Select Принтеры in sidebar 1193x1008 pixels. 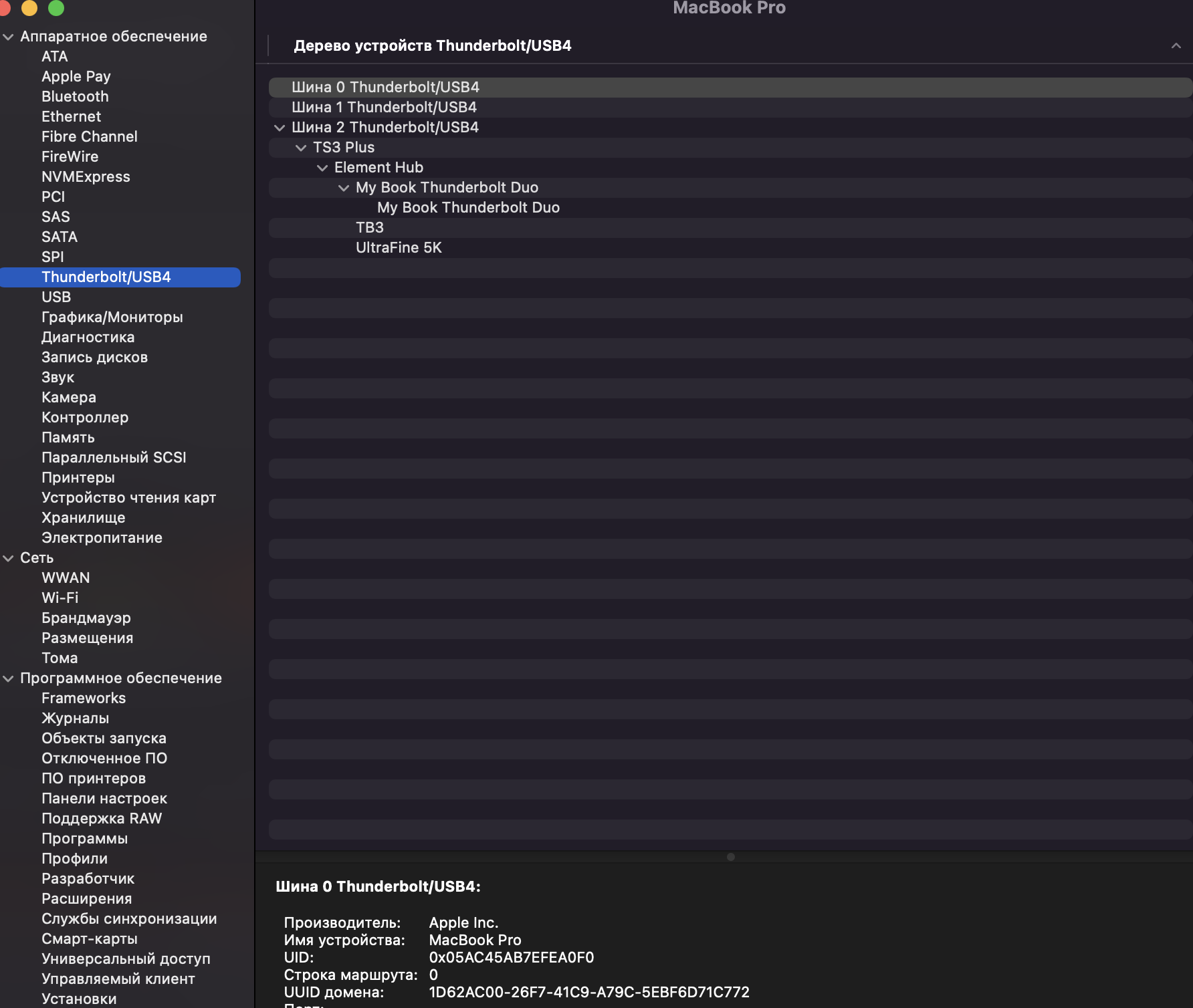click(x=78, y=478)
